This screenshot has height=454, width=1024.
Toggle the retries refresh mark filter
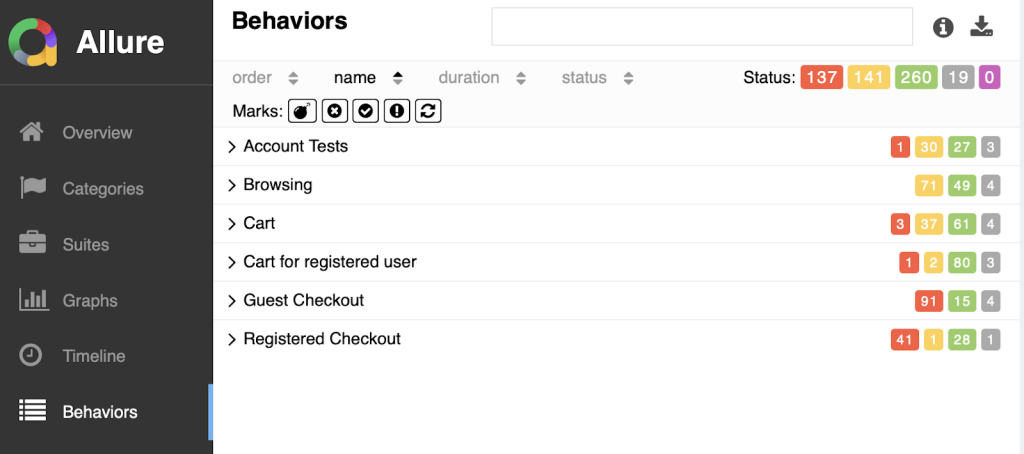pyautogui.click(x=428, y=111)
